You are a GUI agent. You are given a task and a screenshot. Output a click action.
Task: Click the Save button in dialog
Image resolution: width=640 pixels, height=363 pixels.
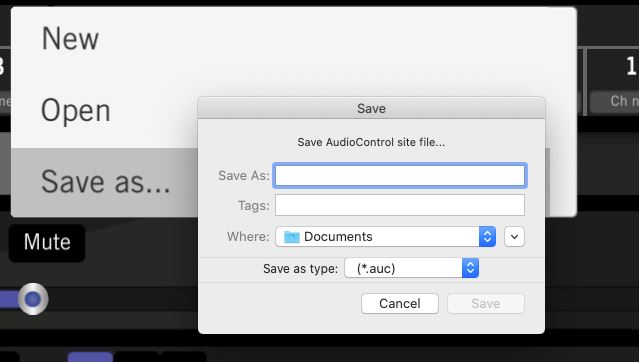[x=486, y=304]
